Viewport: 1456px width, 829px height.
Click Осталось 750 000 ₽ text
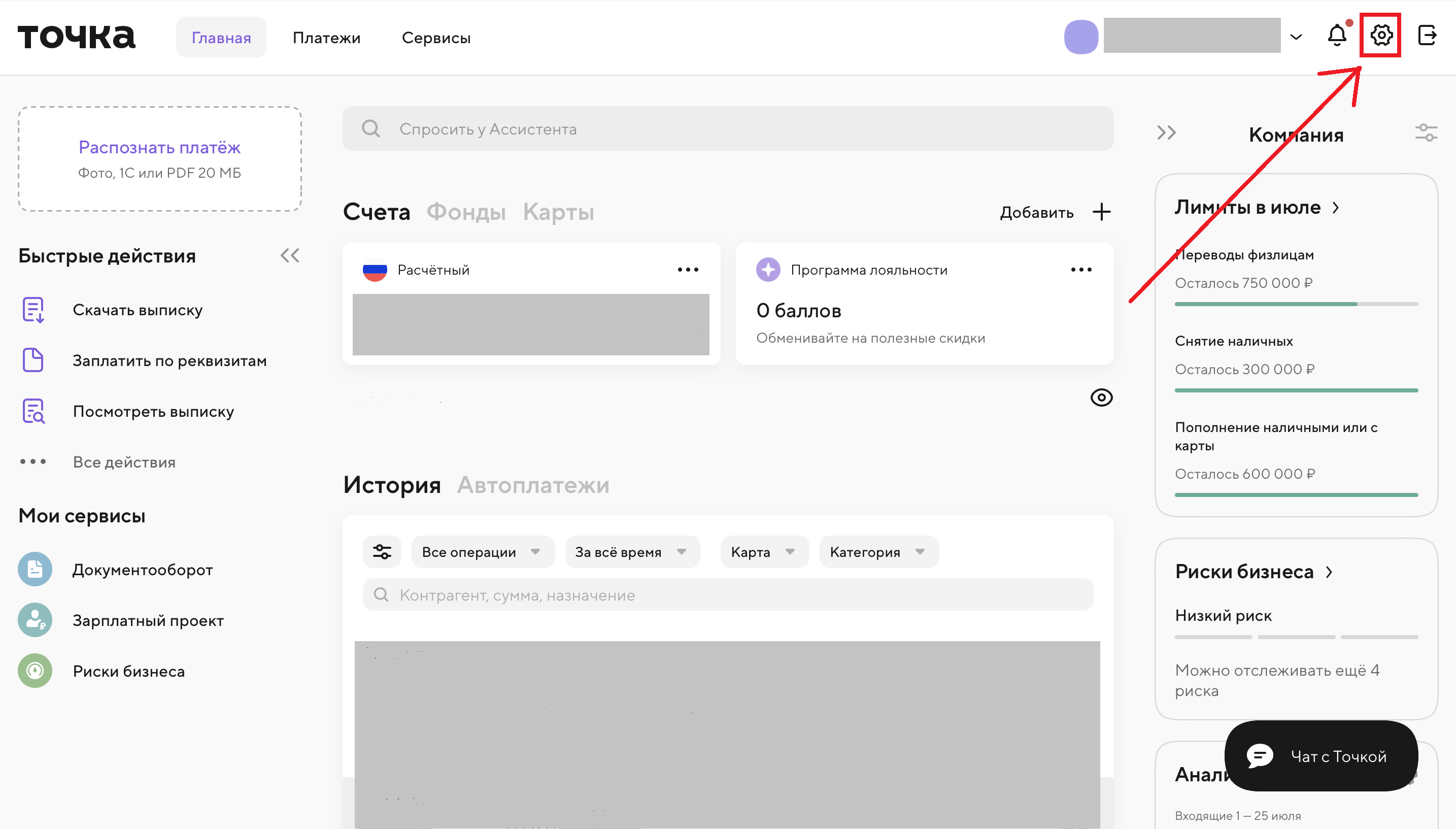coord(1244,283)
